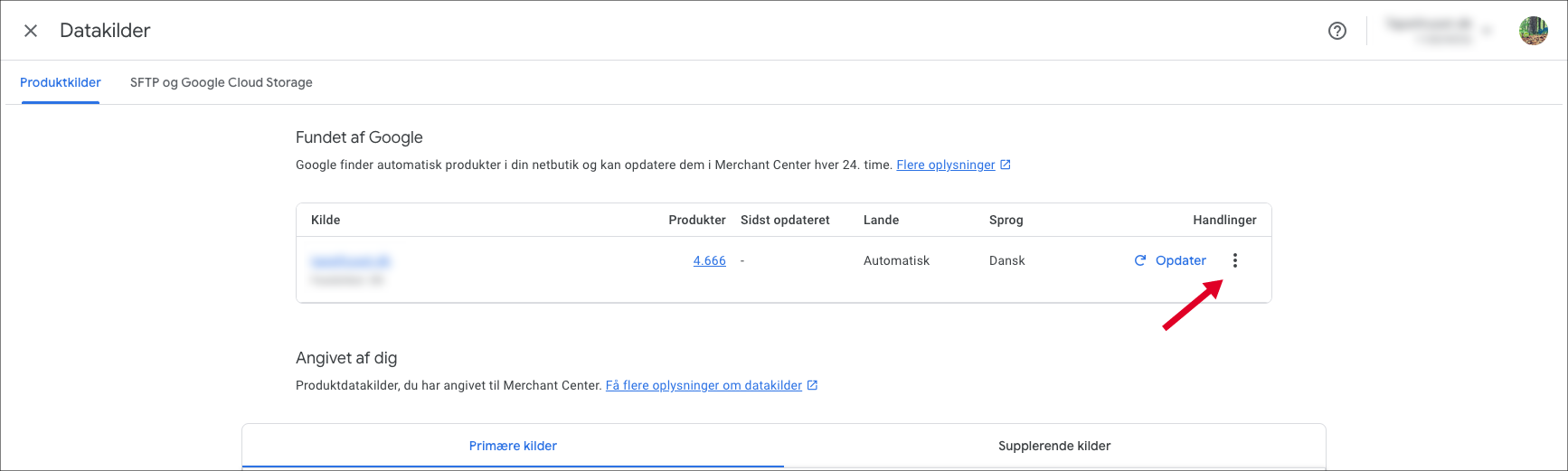This screenshot has height=471, width=1568.
Task: Open Få flere oplysninger om datakilder link
Action: coord(704,385)
